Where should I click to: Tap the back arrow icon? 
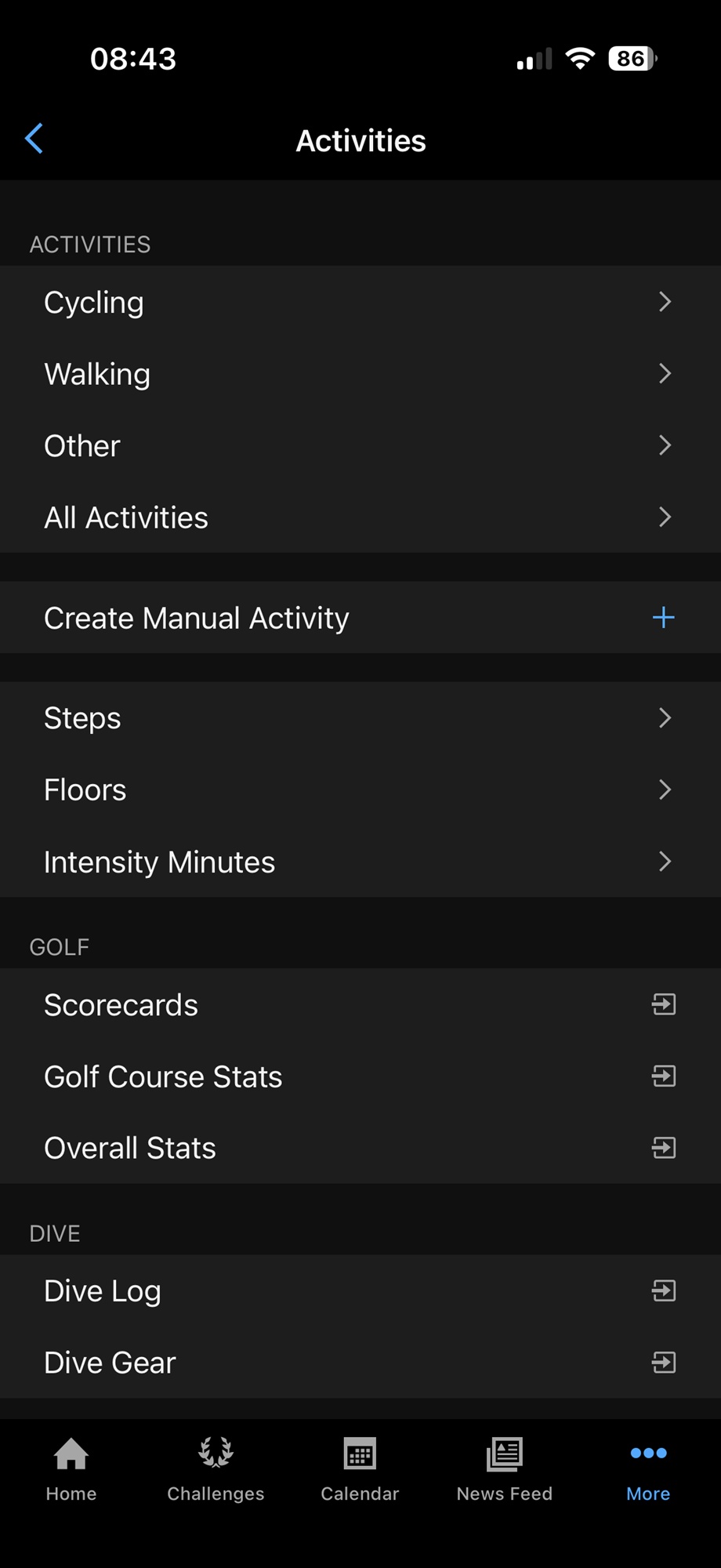click(x=34, y=140)
